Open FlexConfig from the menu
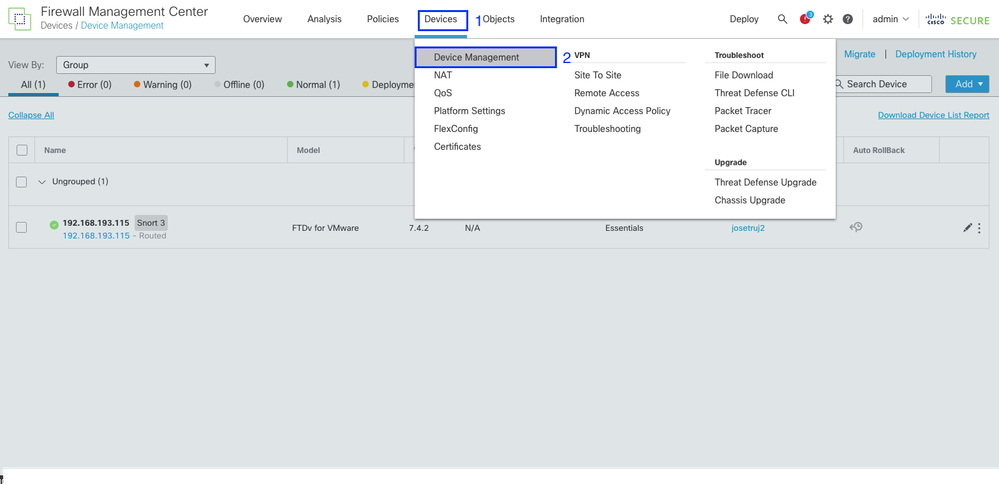999x484 pixels. click(x=456, y=129)
